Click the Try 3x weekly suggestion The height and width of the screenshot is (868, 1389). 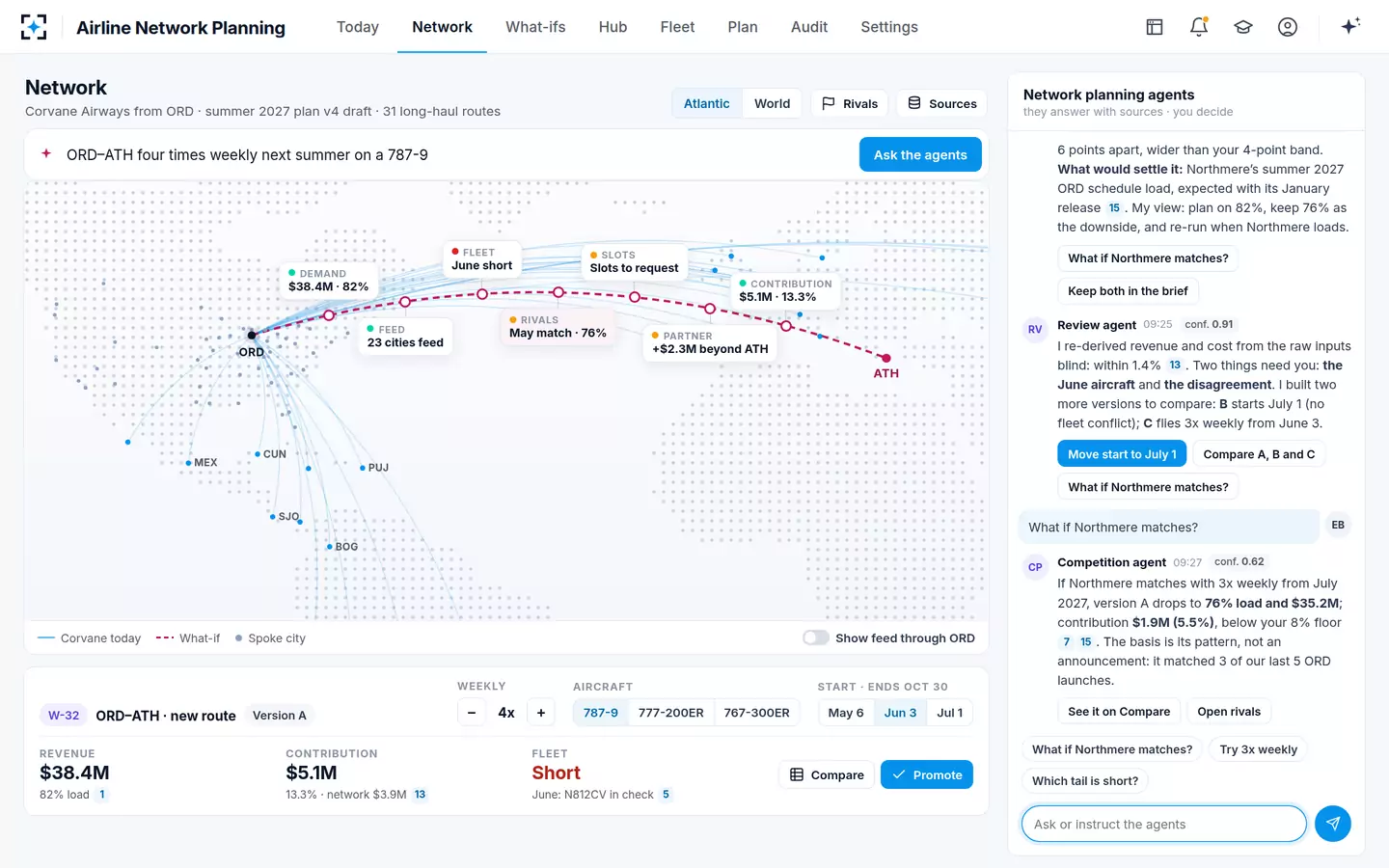point(1258,749)
